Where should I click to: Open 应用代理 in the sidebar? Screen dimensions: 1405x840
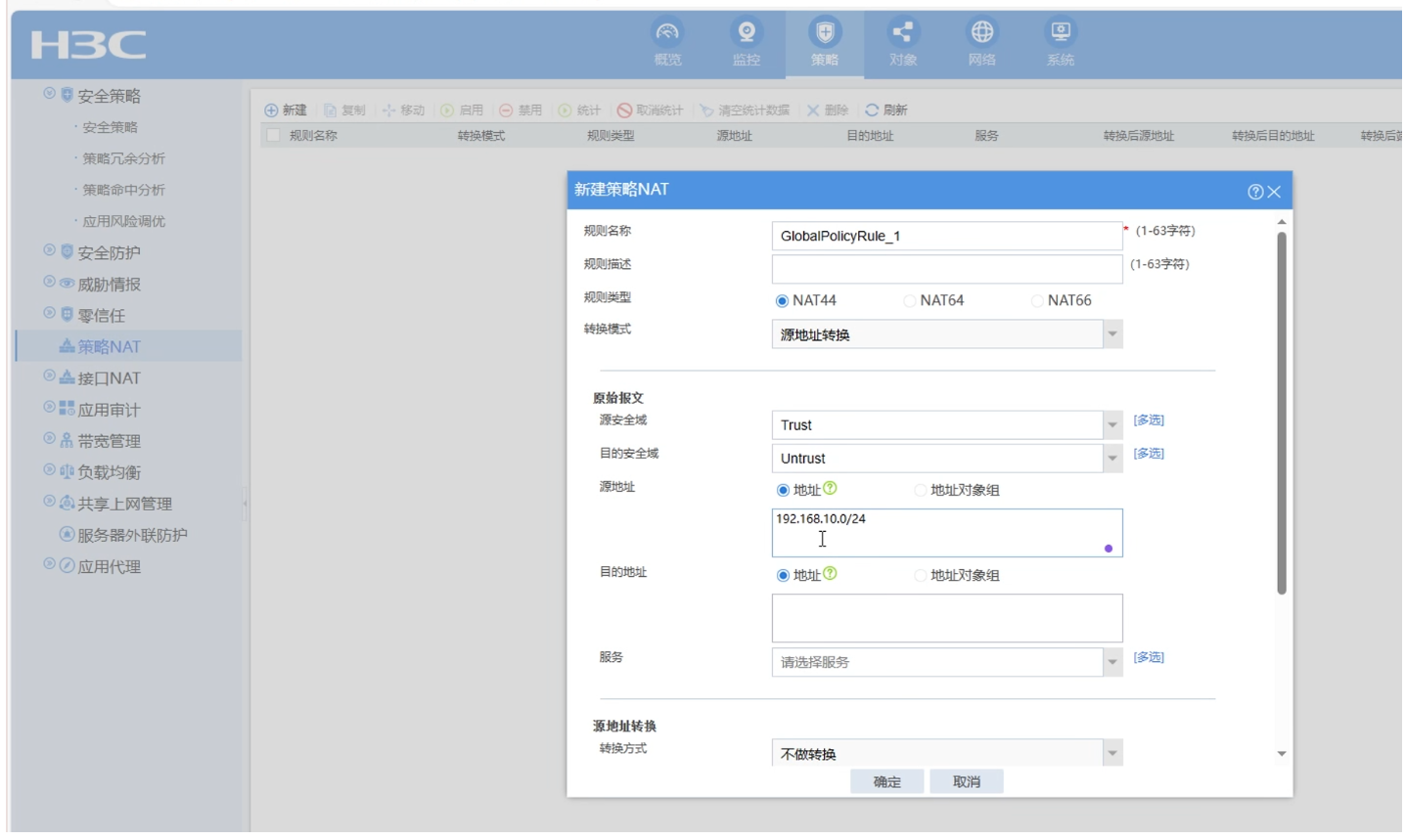pos(109,567)
